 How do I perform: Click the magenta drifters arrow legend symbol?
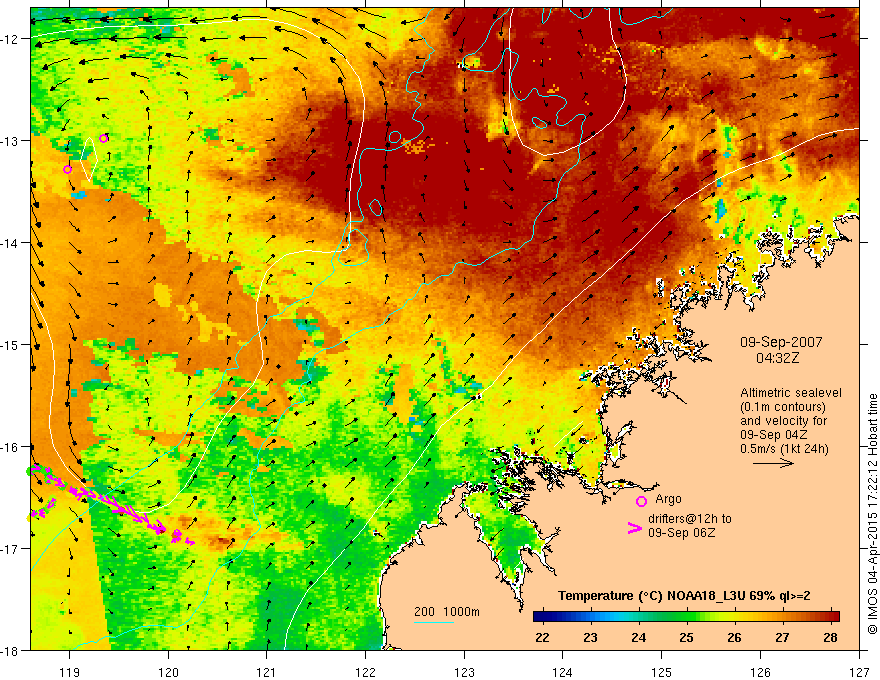pos(635,528)
